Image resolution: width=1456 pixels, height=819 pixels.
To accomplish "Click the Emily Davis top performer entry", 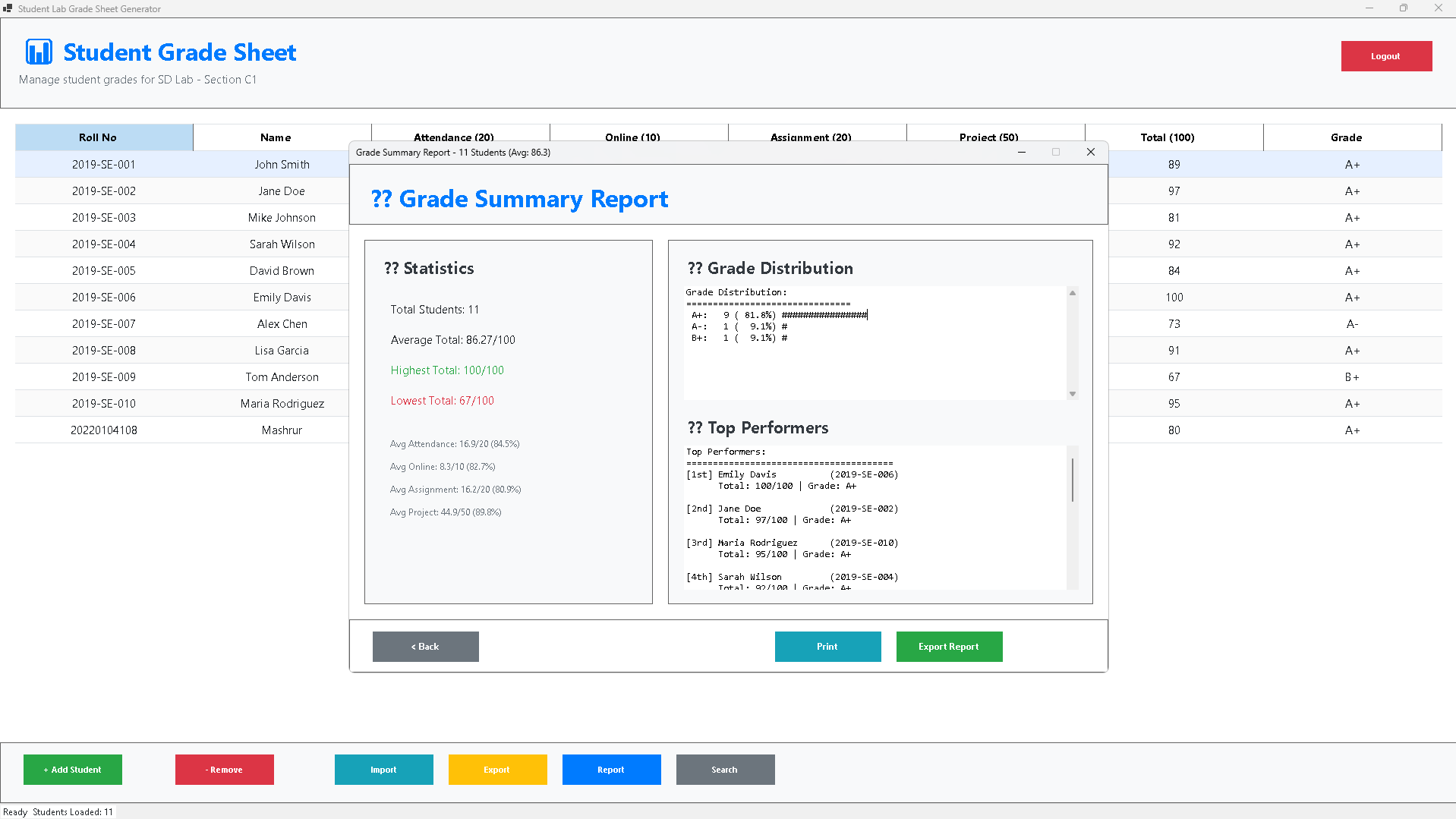I will 792,480.
